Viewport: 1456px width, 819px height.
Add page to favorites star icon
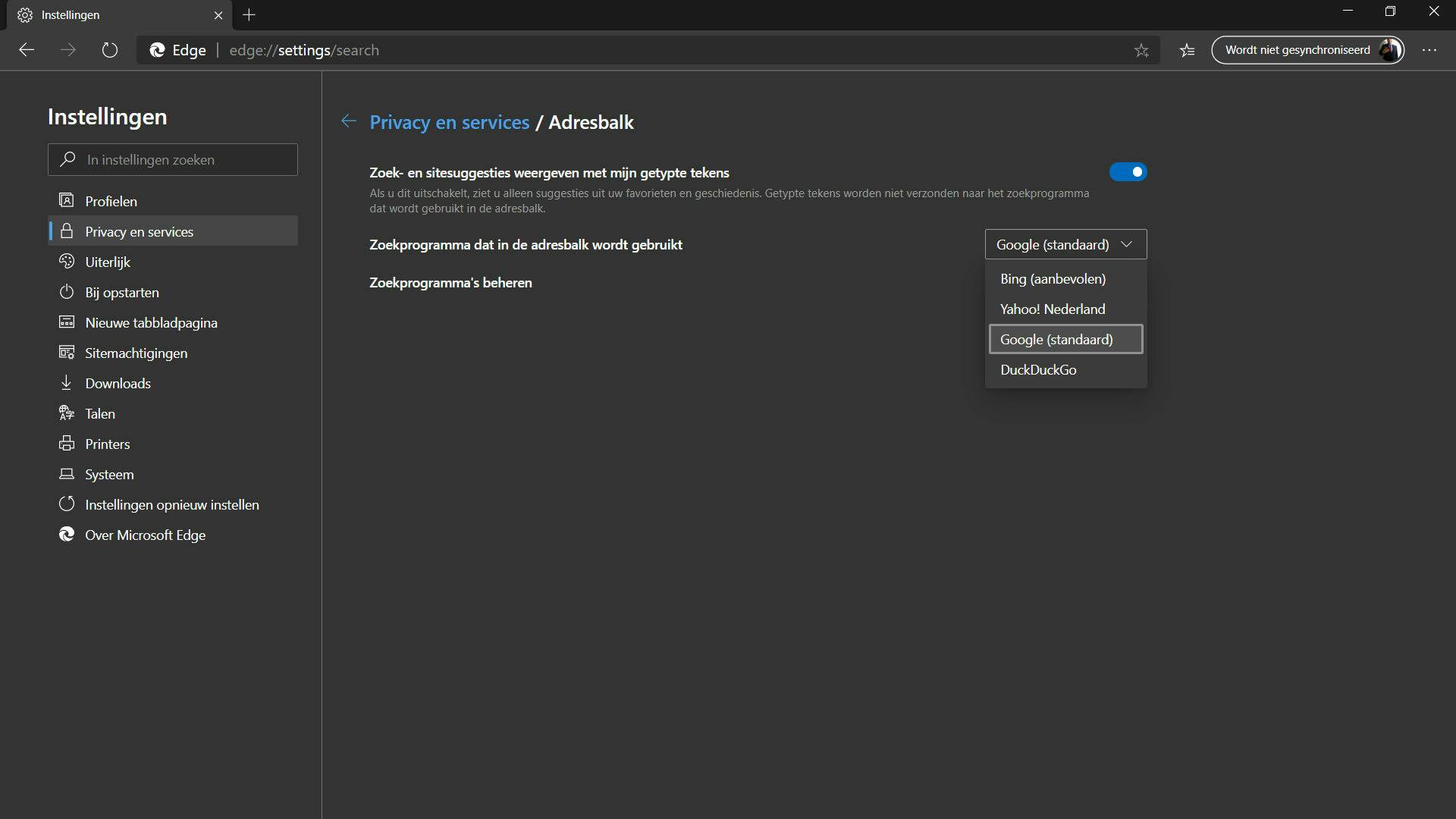(x=1141, y=50)
